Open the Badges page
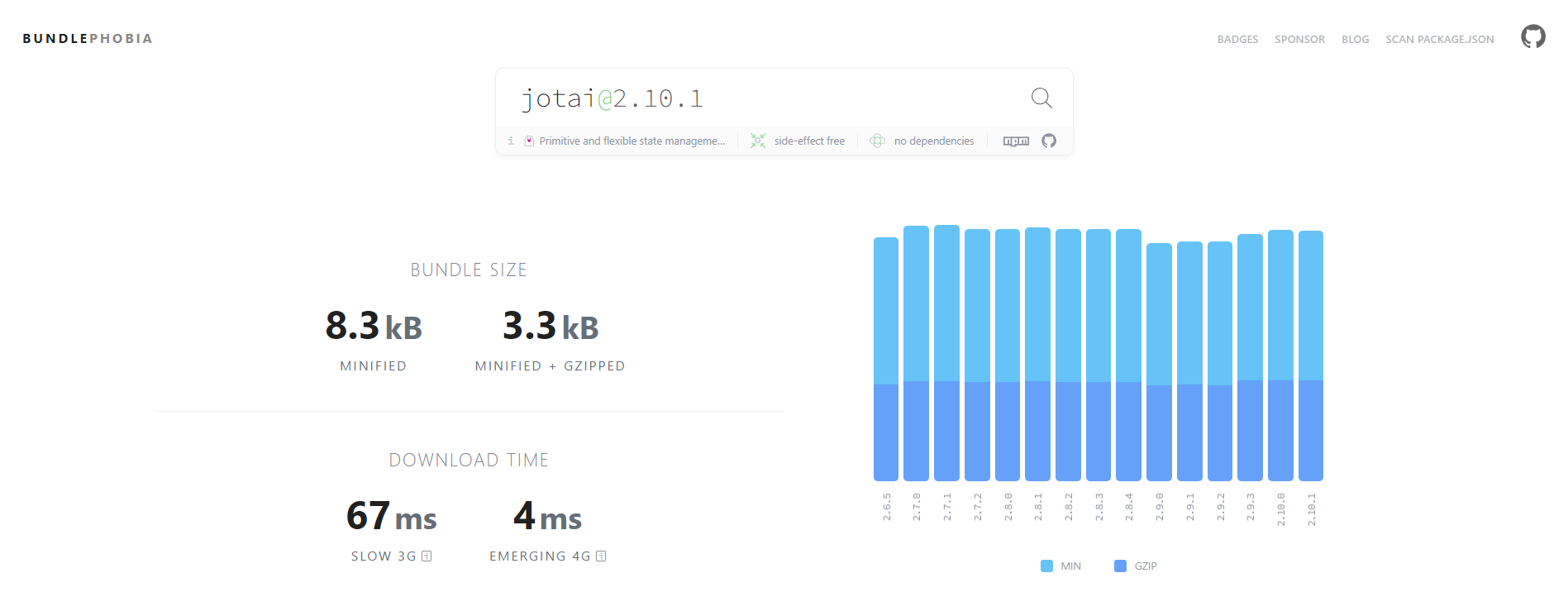1568x616 pixels. [1237, 40]
